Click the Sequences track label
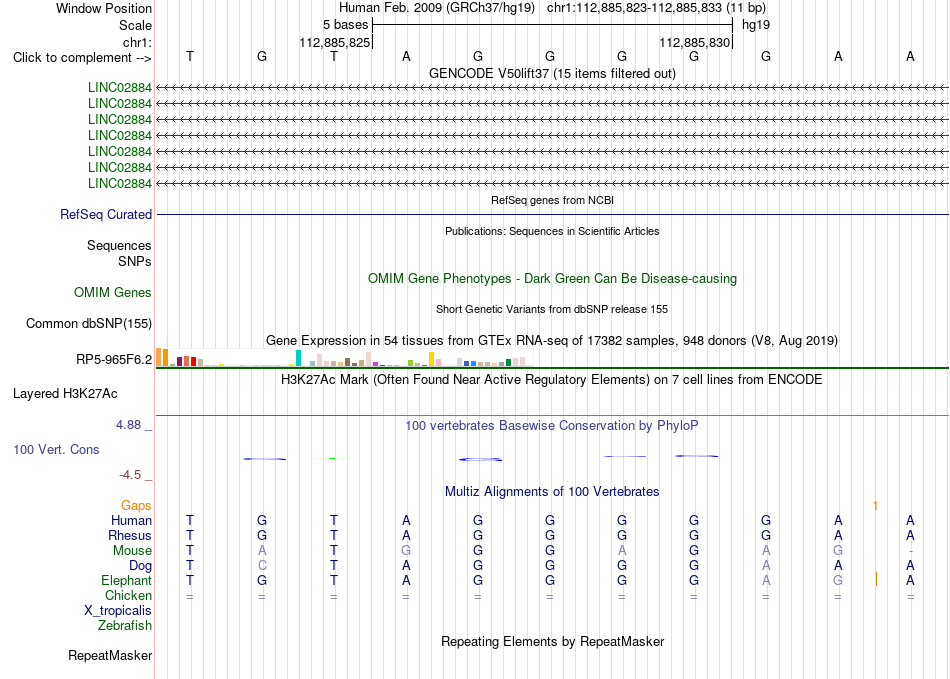This screenshot has height=679, width=950. coord(119,245)
